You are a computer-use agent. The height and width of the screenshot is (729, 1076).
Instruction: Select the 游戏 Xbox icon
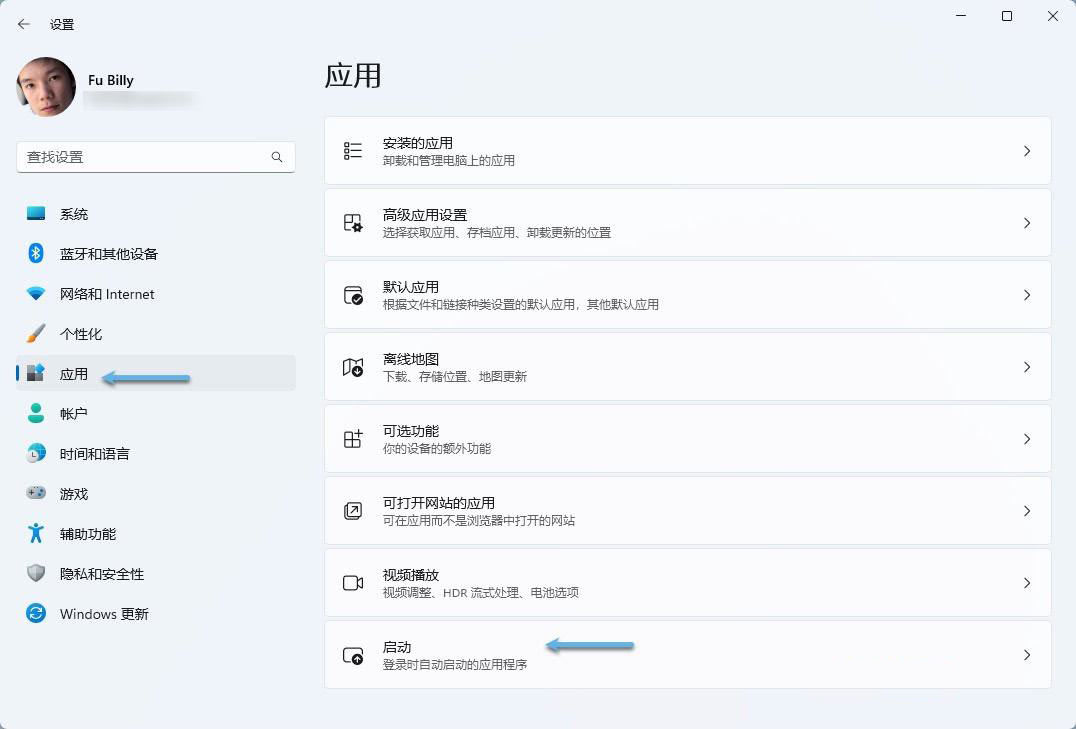point(36,493)
